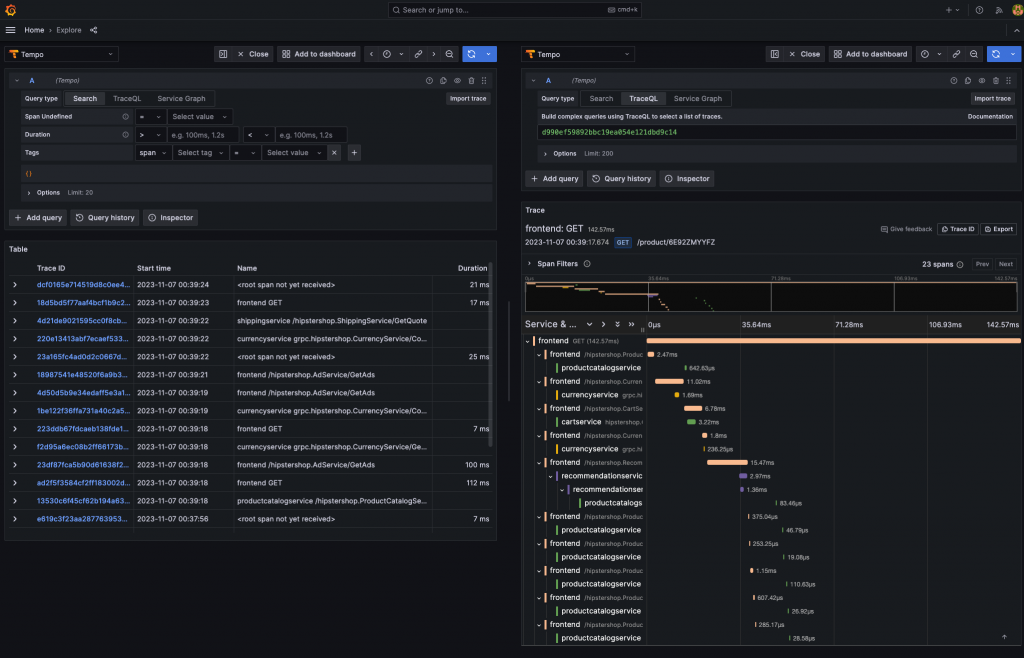Click the right pane split-widen icon beside Close
1024x658 pixels.
click(775, 54)
